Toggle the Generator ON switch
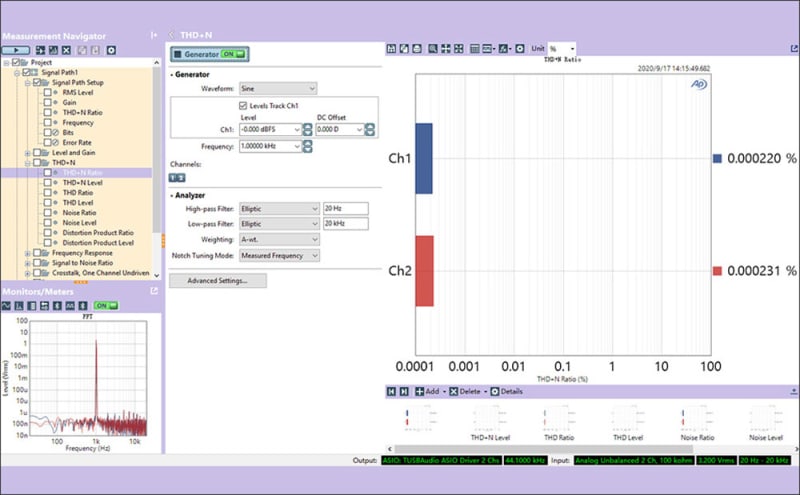The width and height of the screenshot is (800, 495). (234, 54)
